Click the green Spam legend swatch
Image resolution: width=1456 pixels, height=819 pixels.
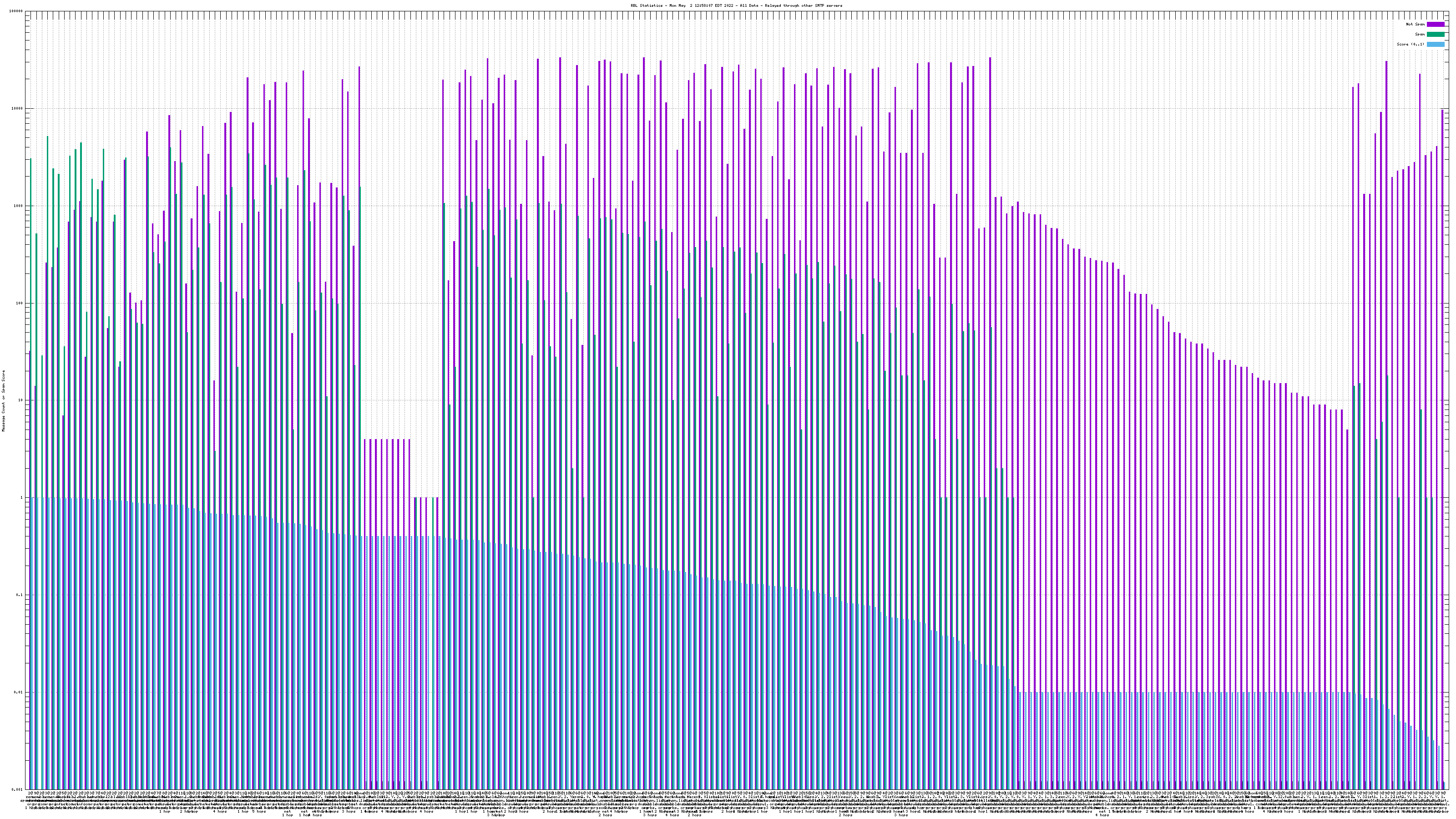[x=1435, y=35]
